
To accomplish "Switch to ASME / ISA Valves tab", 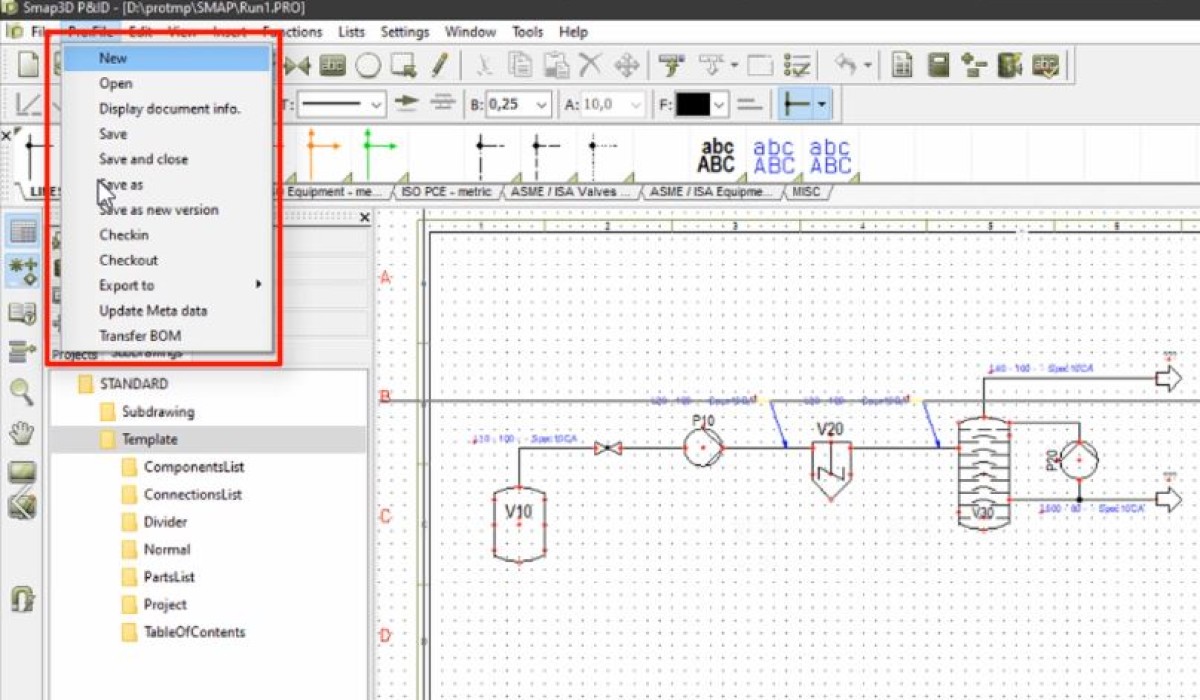I will point(571,190).
